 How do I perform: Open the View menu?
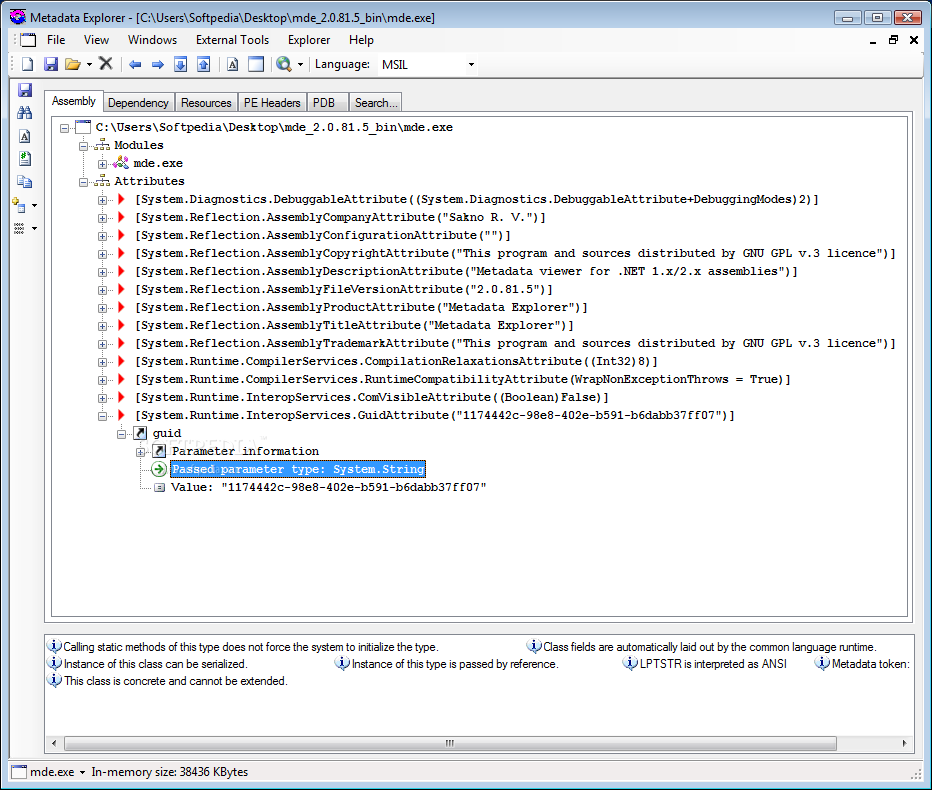(x=96, y=40)
